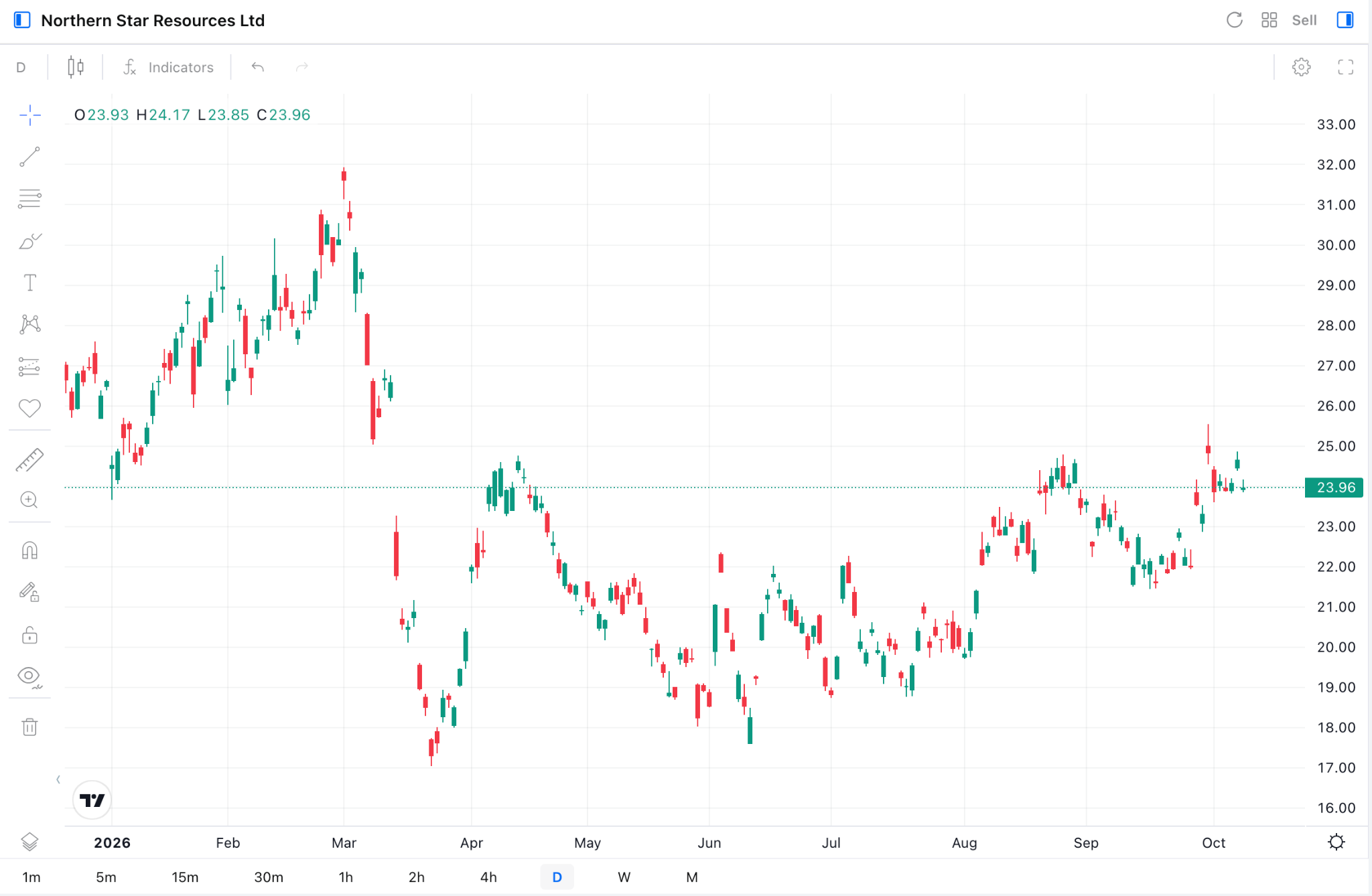Click the Sep label on time axis
This screenshot has height=896, width=1372.
(x=1085, y=842)
